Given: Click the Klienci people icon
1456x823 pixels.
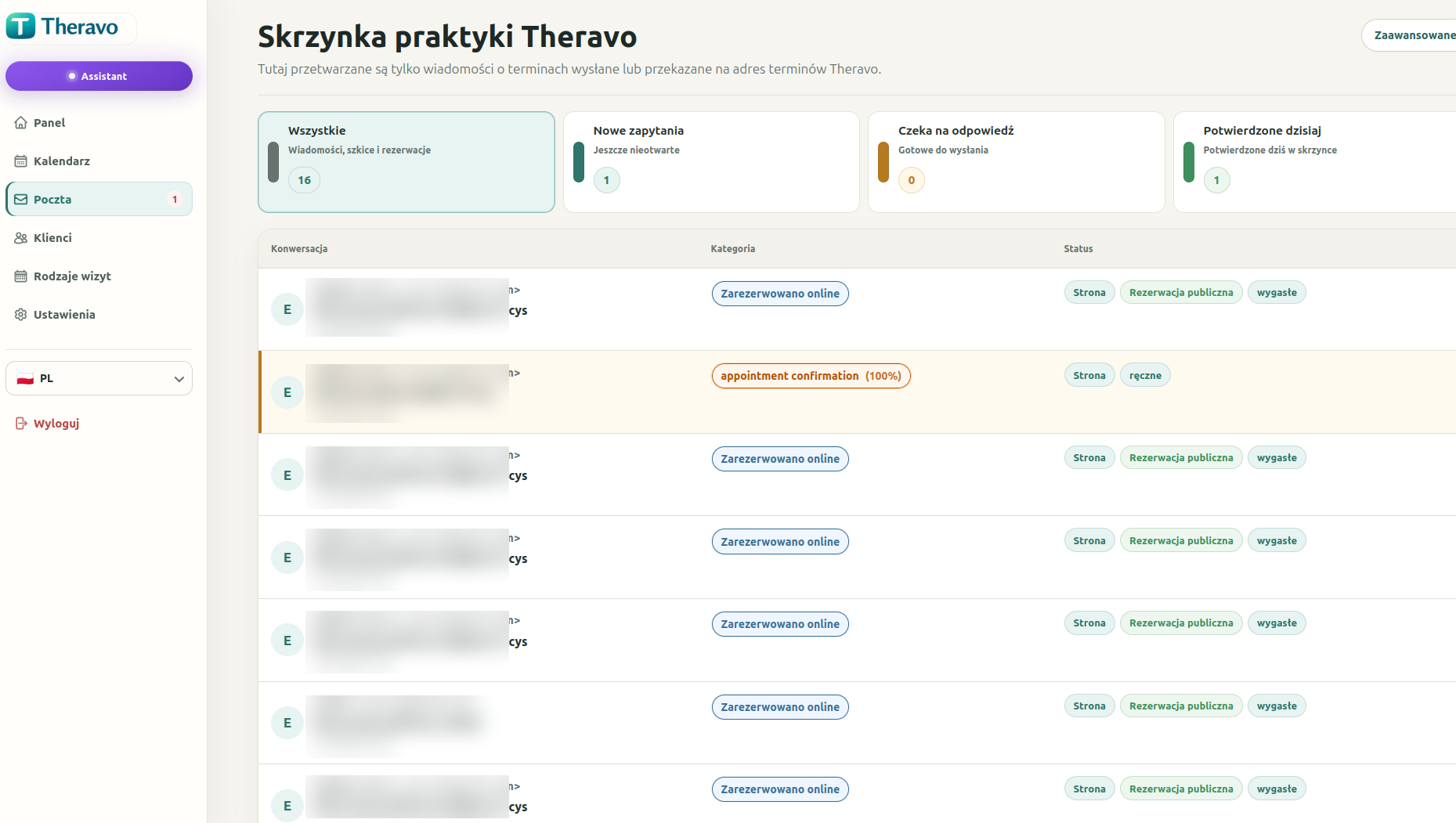Looking at the screenshot, I should click(21, 238).
